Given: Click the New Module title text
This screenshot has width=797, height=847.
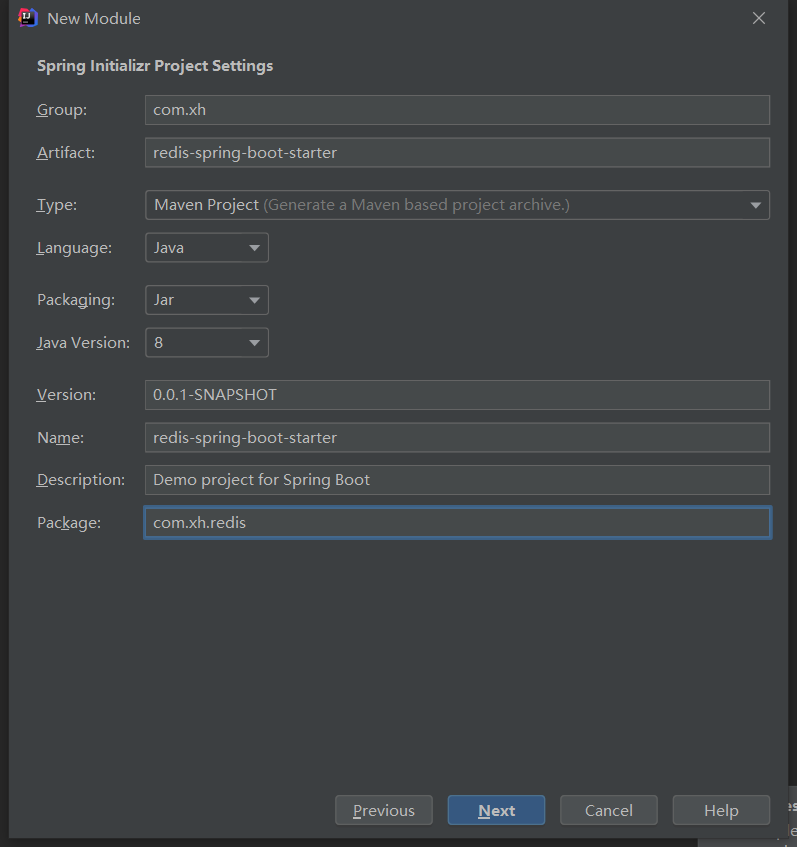Looking at the screenshot, I should click(94, 18).
